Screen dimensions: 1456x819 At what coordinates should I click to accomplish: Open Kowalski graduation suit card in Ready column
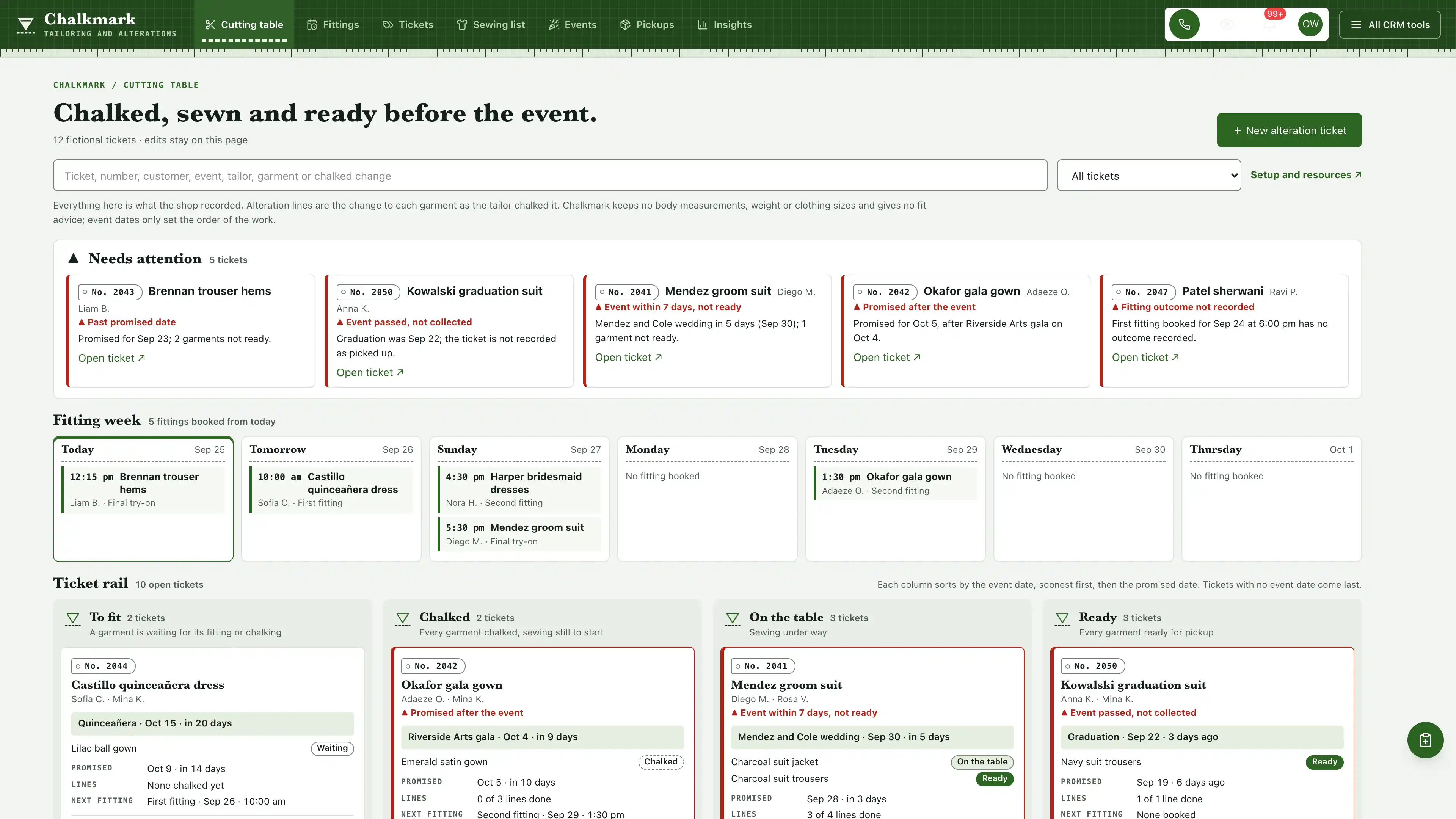pos(1133,684)
